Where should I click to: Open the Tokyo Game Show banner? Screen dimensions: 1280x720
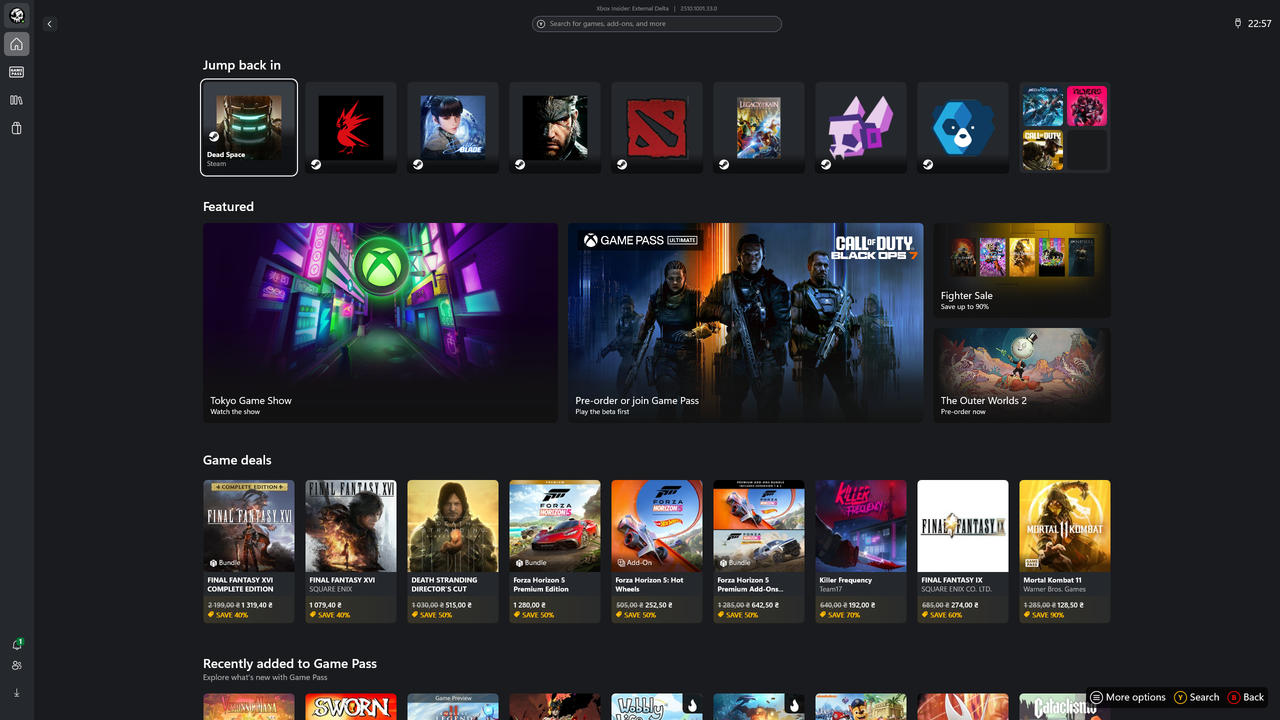tap(380, 322)
